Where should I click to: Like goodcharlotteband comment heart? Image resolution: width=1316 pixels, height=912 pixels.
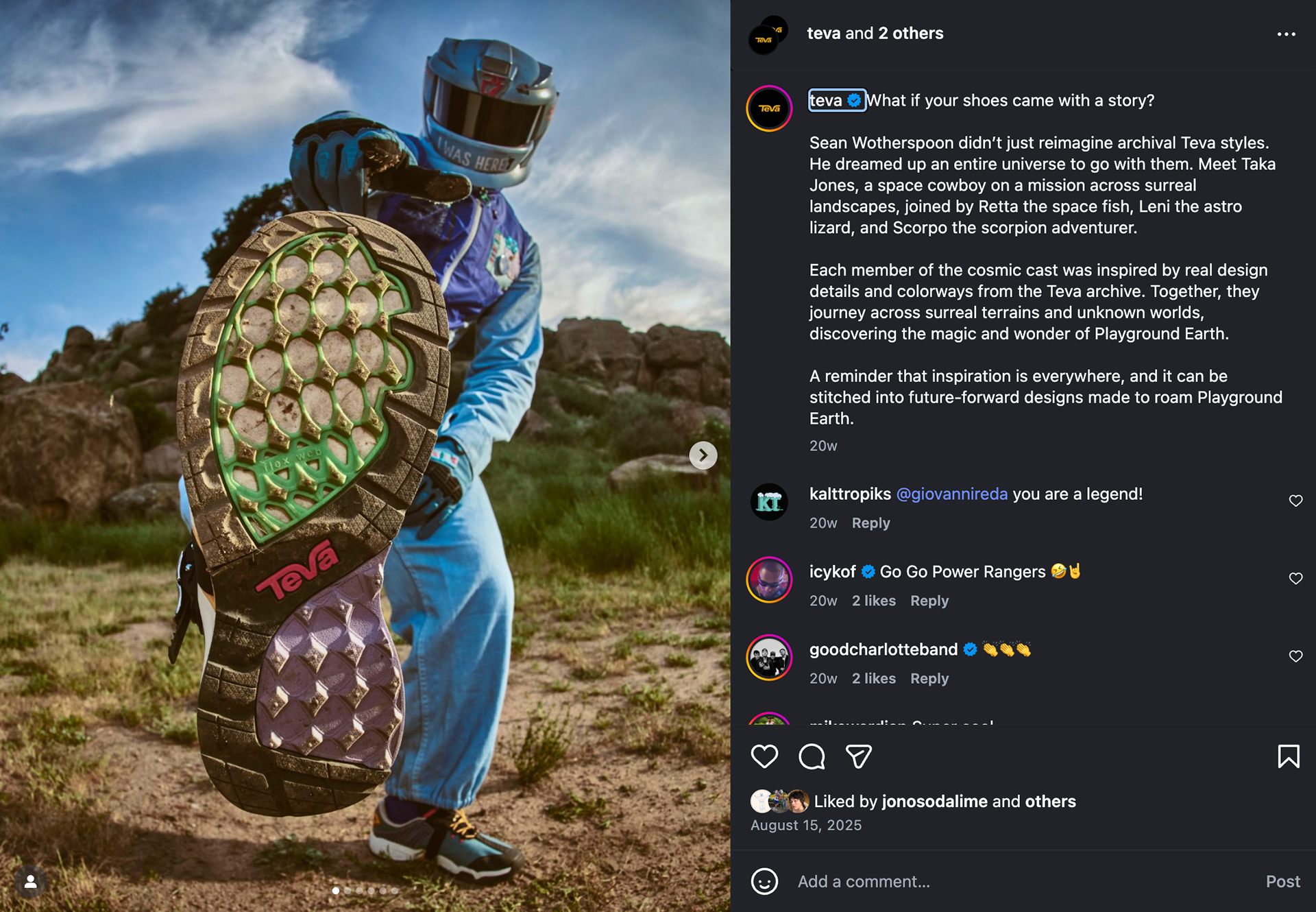click(x=1295, y=656)
